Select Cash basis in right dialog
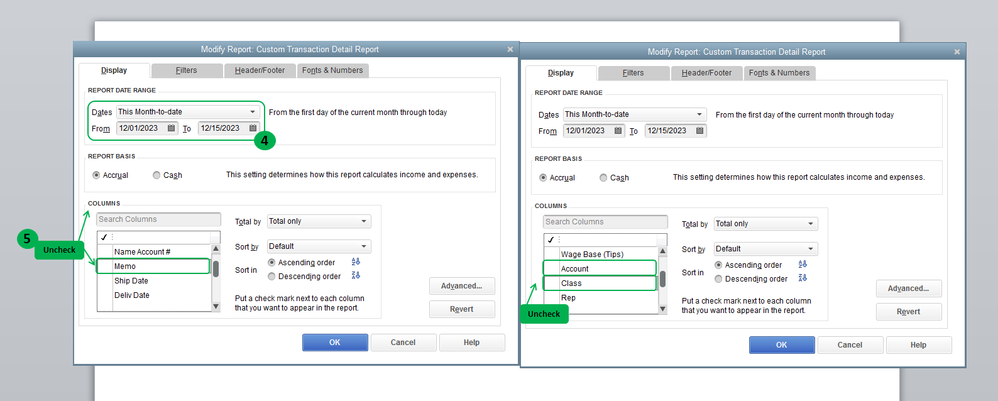Screen dimensions: 998x401 click(x=603, y=178)
